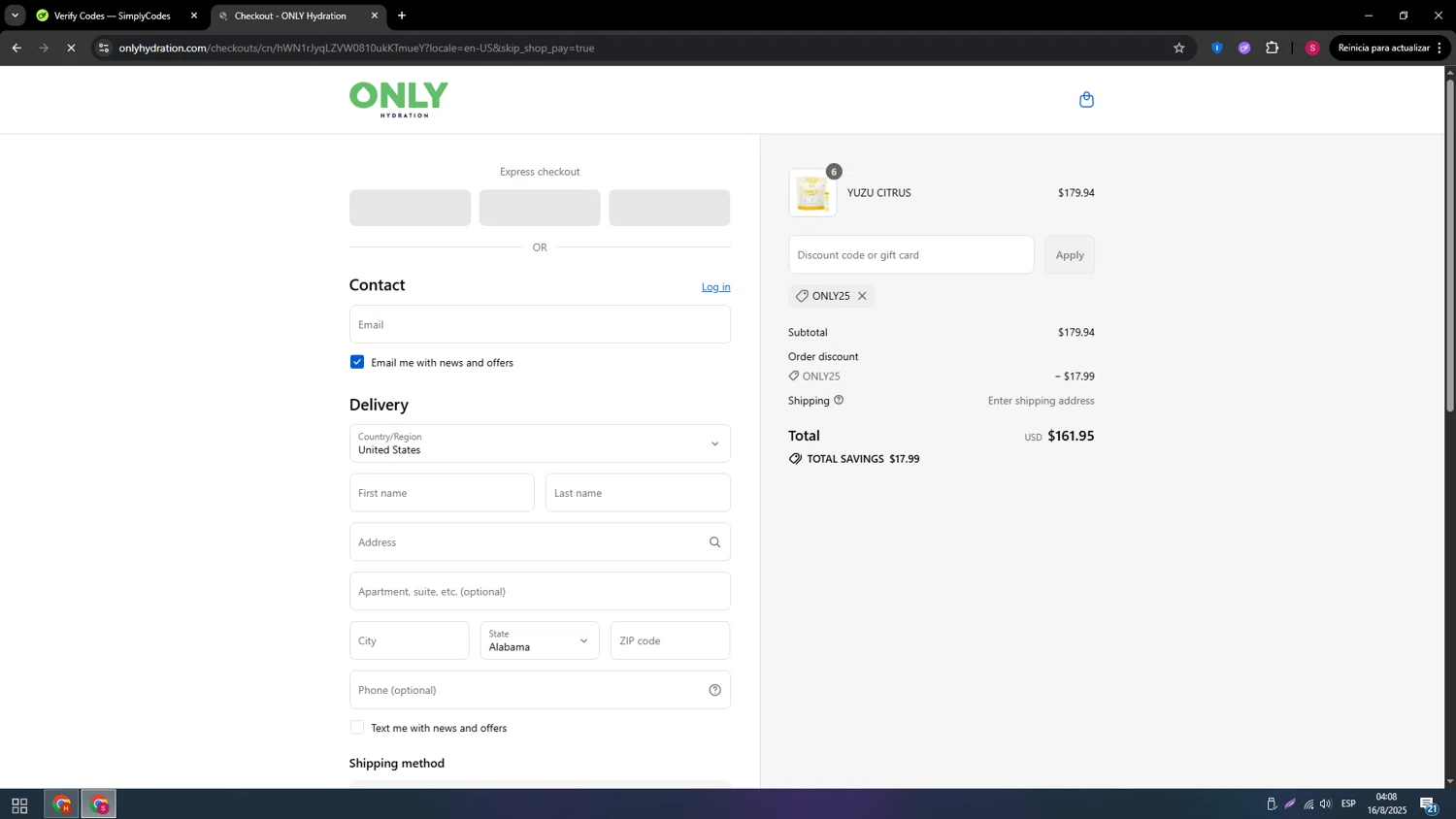Open the State dropdown showing Alabama
Viewport: 1456px width, 819px height.
coord(540,640)
